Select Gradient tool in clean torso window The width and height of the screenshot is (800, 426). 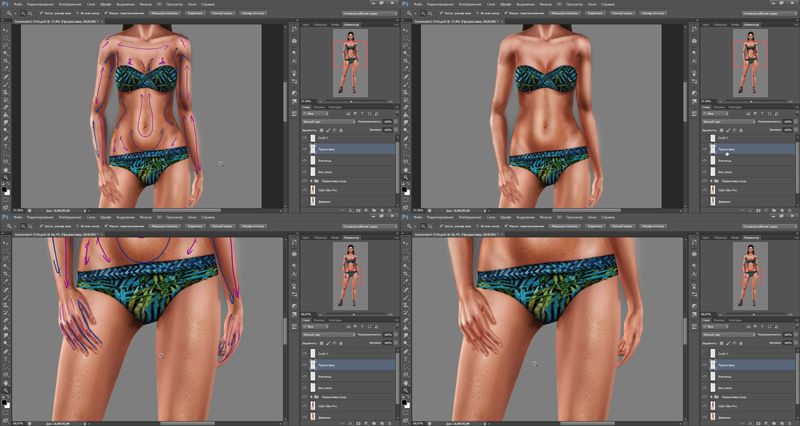click(x=406, y=115)
